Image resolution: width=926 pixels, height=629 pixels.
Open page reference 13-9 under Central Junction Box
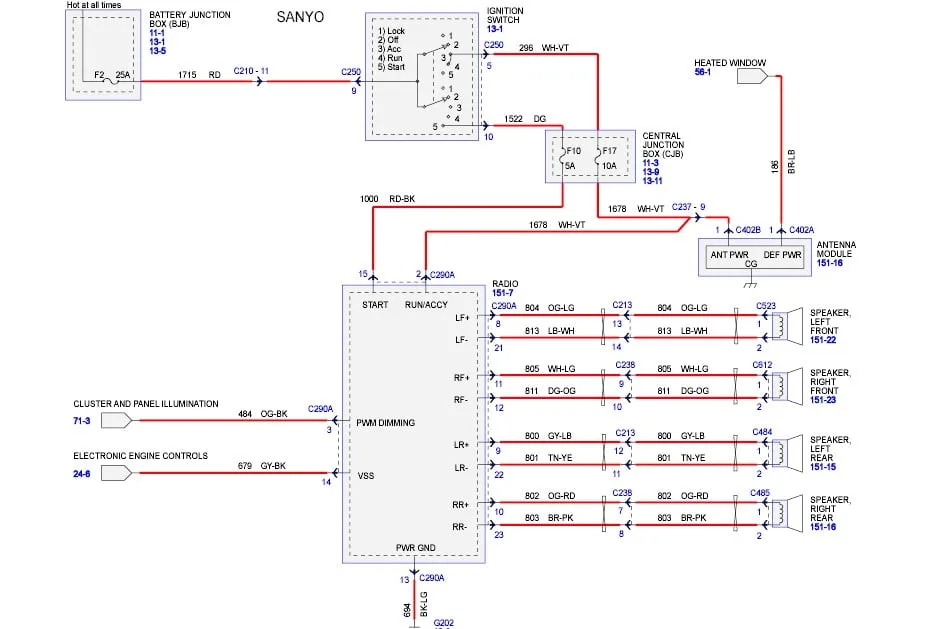click(651, 172)
